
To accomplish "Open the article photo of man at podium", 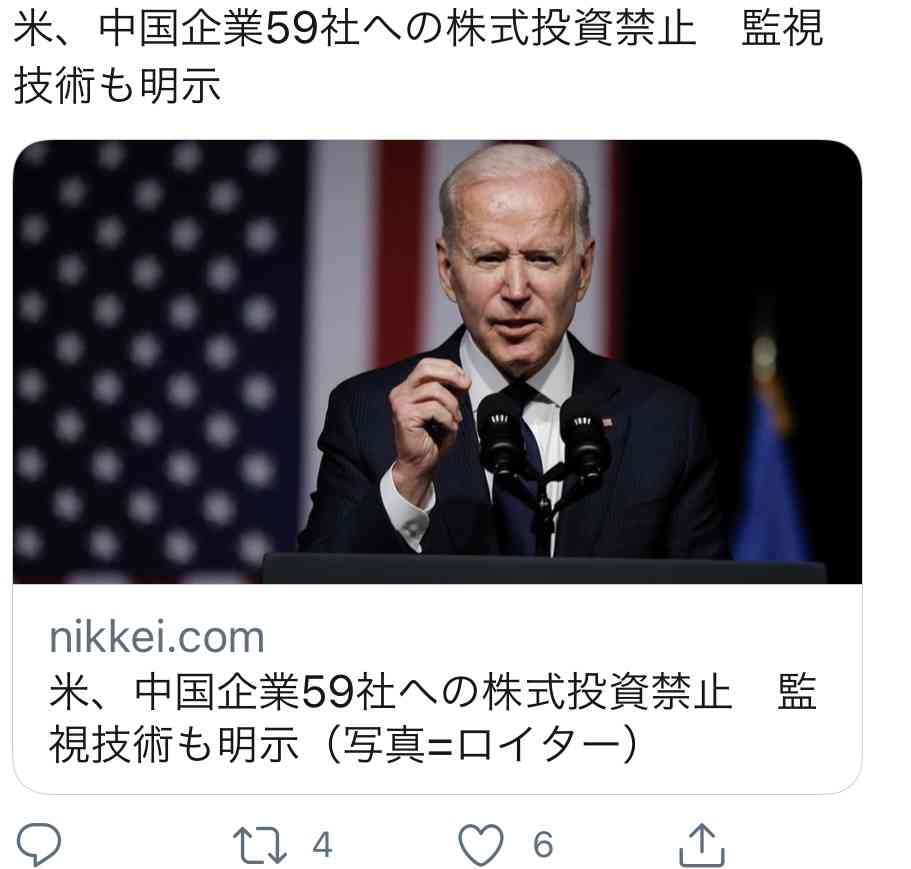I will (x=437, y=361).
